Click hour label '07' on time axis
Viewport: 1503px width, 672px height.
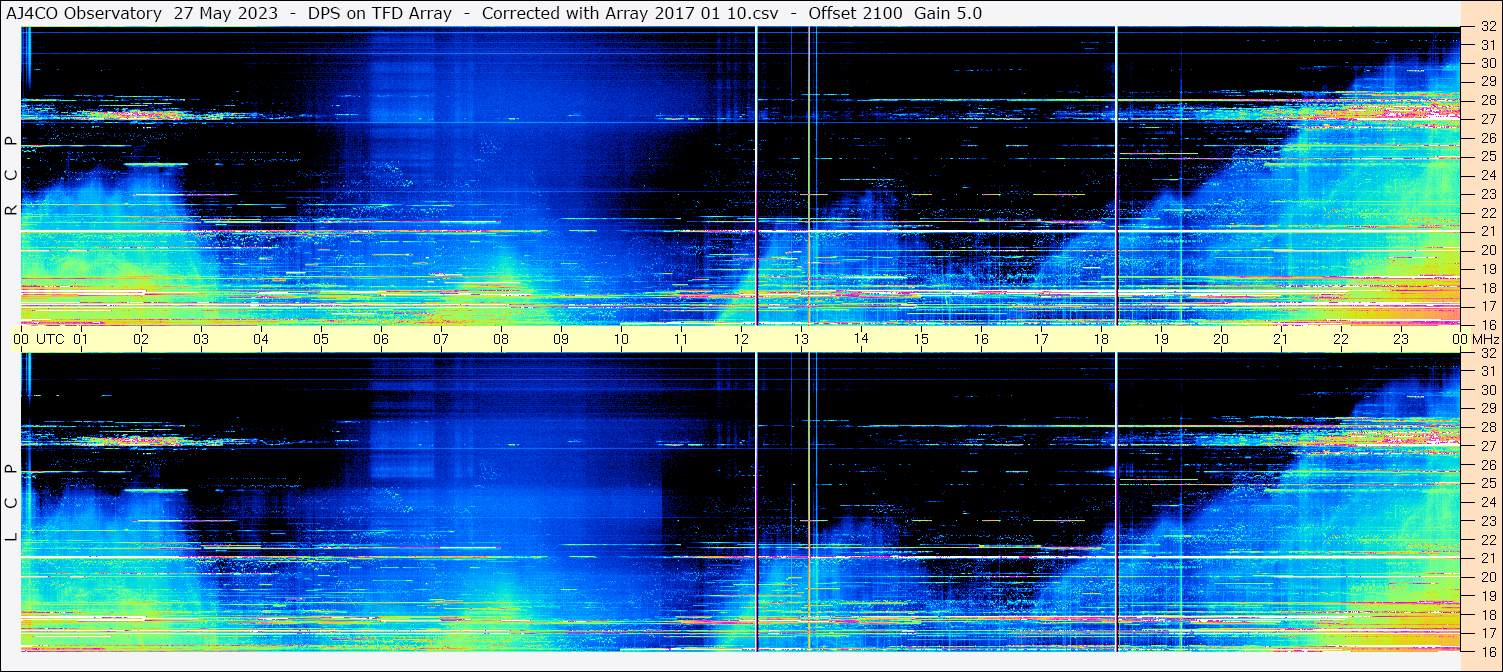pyautogui.click(x=441, y=339)
